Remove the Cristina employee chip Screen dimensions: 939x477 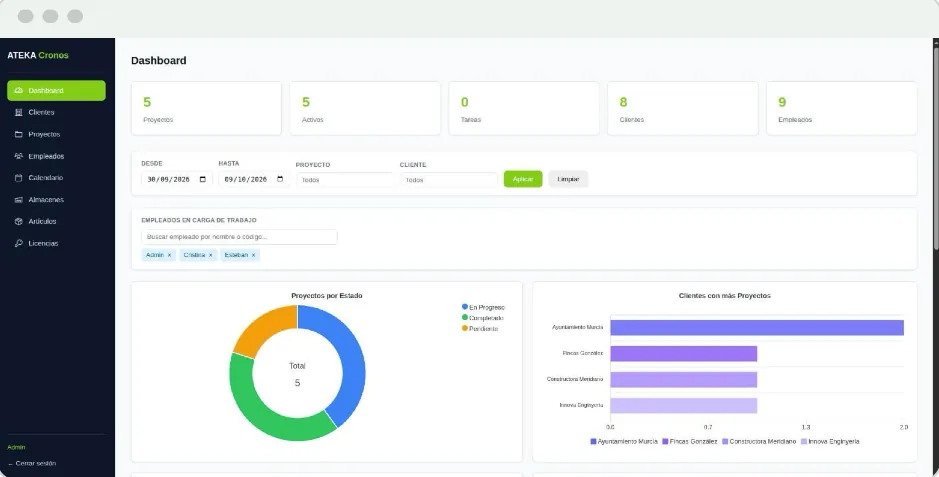point(210,255)
